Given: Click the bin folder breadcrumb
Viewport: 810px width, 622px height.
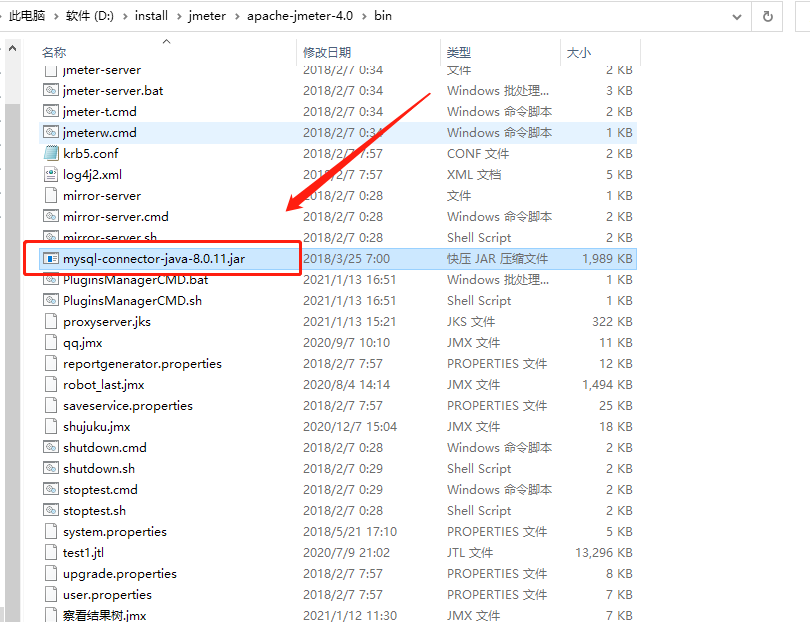Looking at the screenshot, I should (383, 16).
